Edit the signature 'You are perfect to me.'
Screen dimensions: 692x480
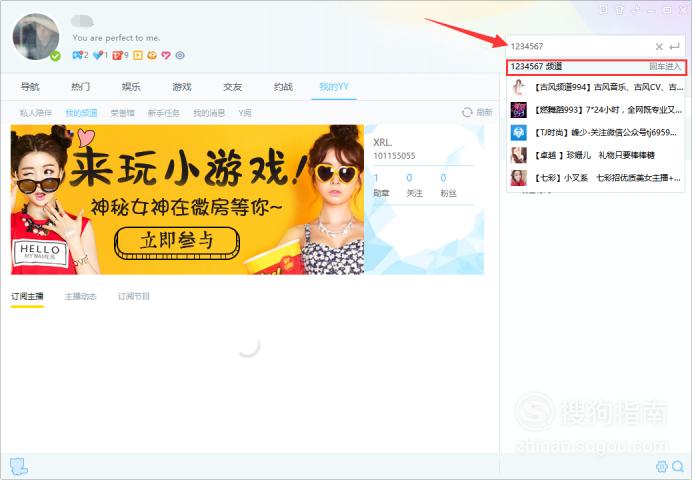pos(116,38)
